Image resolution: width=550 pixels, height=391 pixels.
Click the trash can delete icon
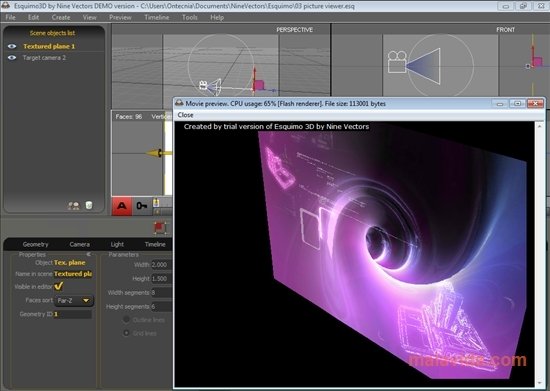tap(89, 205)
